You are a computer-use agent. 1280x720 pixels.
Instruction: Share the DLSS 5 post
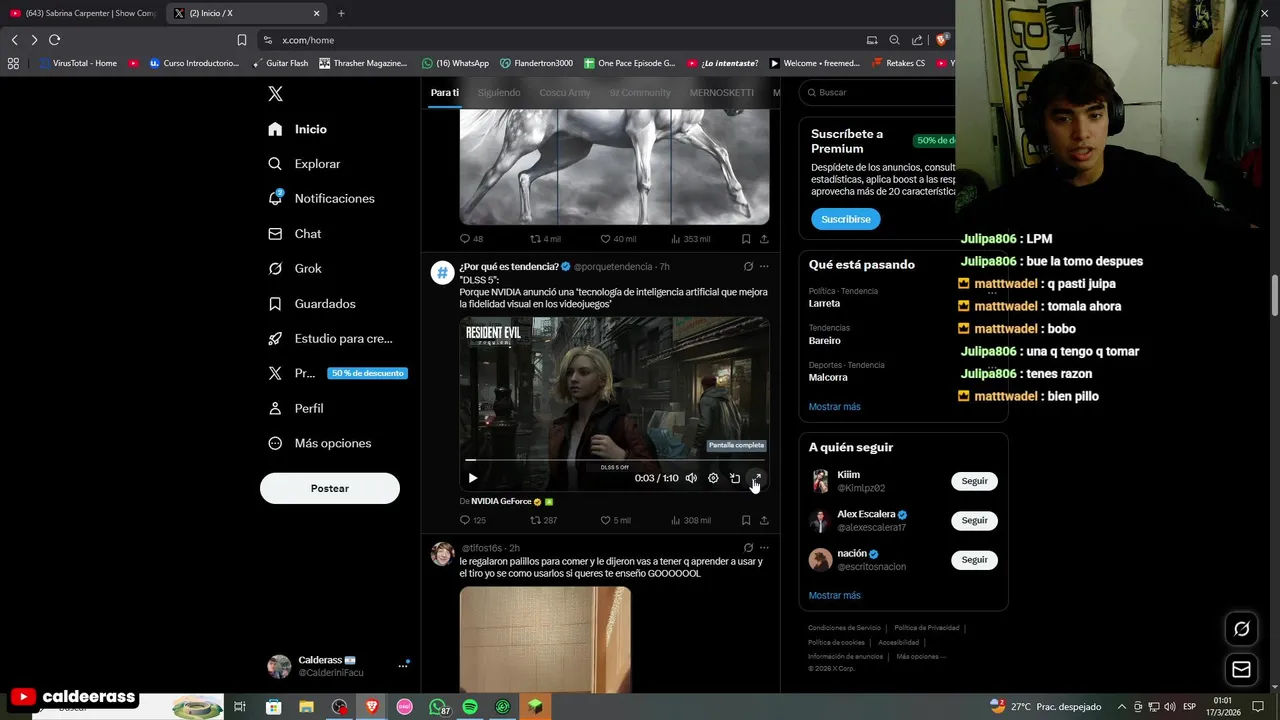tap(764, 520)
